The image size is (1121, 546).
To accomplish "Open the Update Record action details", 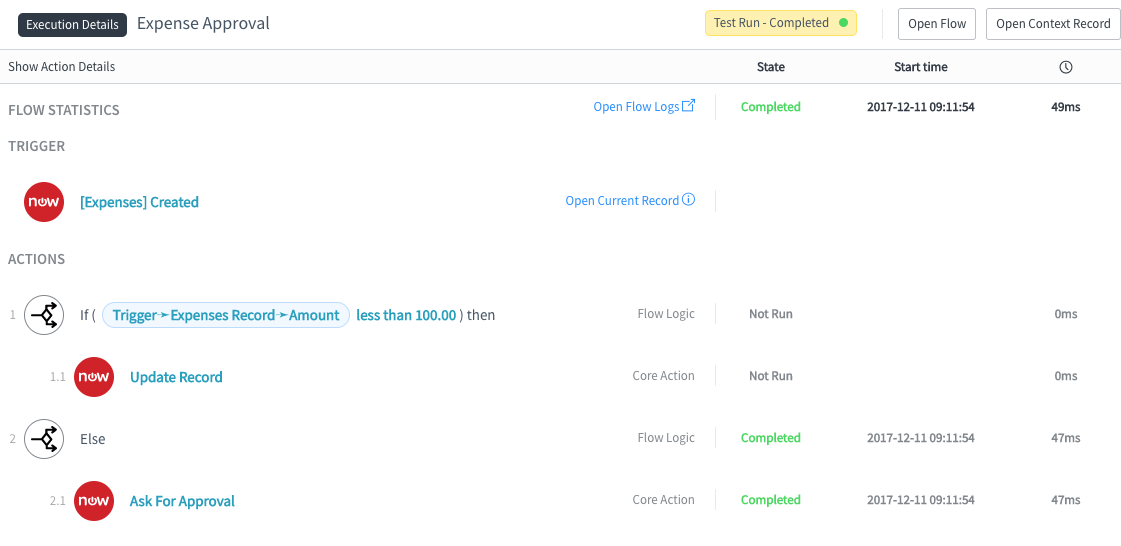I will (x=176, y=377).
